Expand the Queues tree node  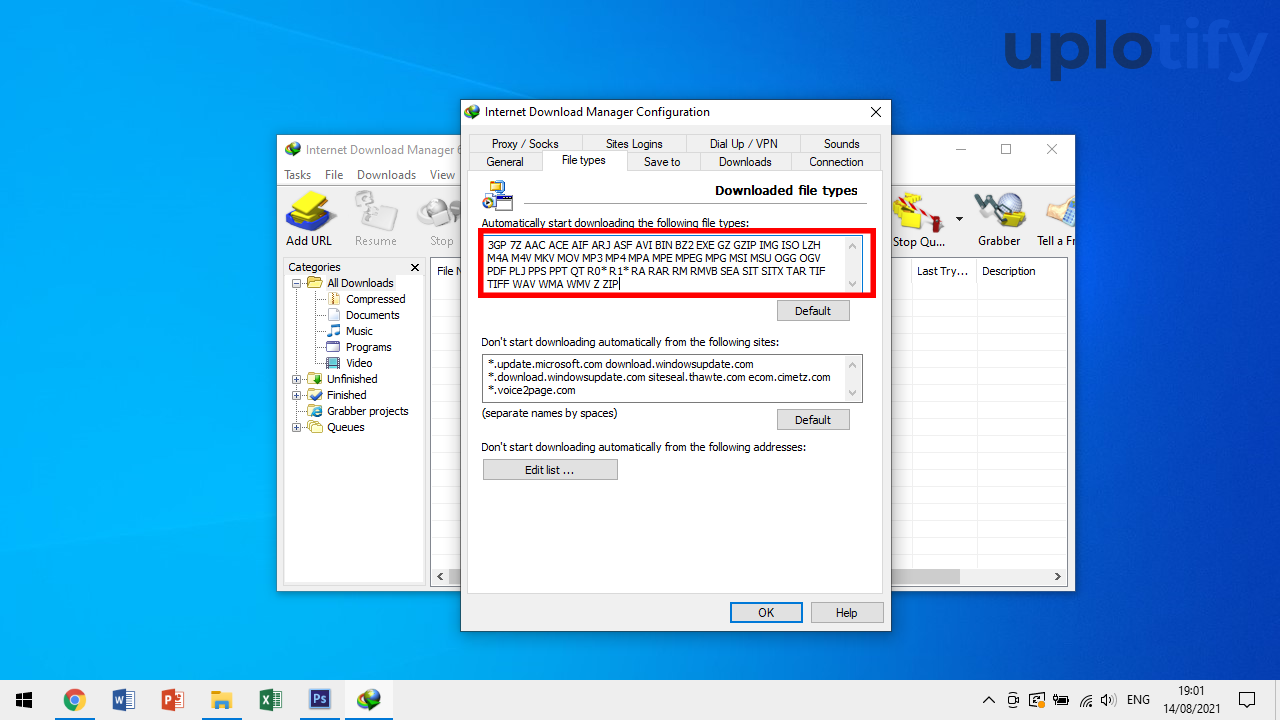pos(297,427)
